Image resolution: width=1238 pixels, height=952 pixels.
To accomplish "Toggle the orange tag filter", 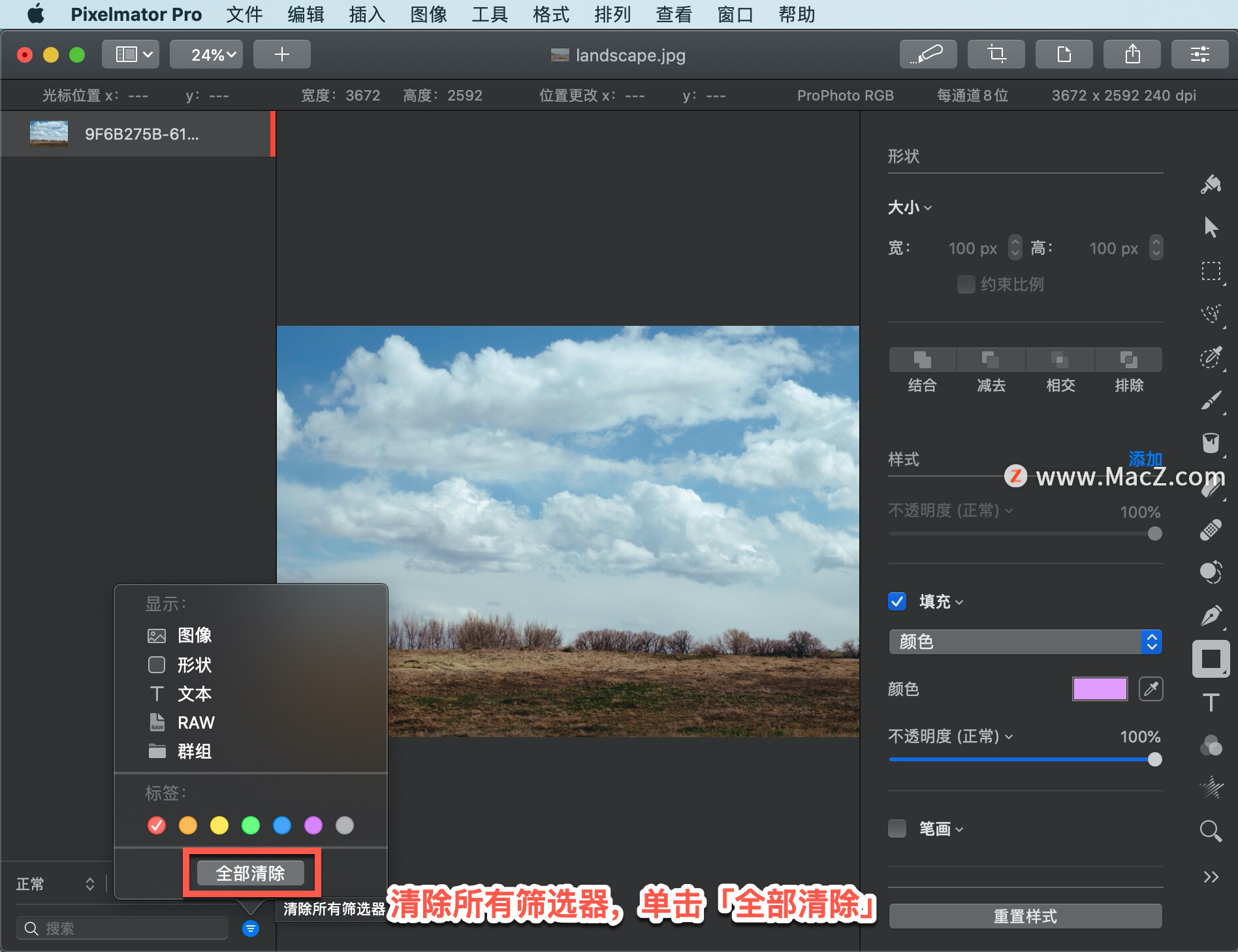I will click(x=188, y=825).
